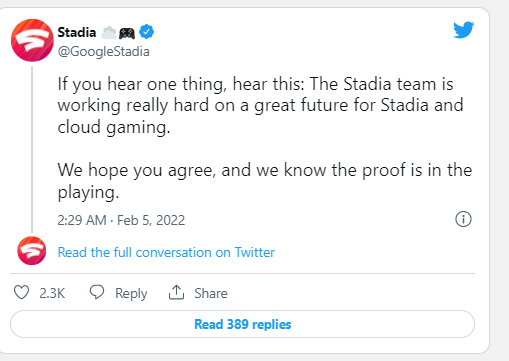Open the Stadia display name

[x=77, y=32]
